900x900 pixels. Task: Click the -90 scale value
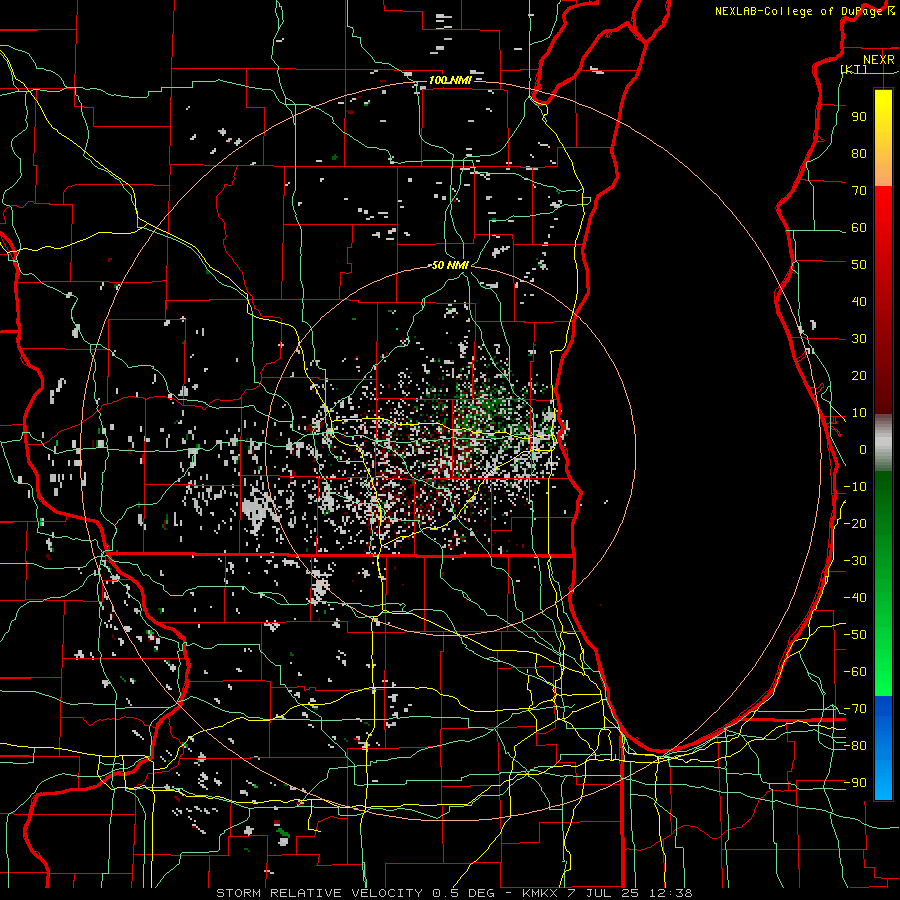855,783
